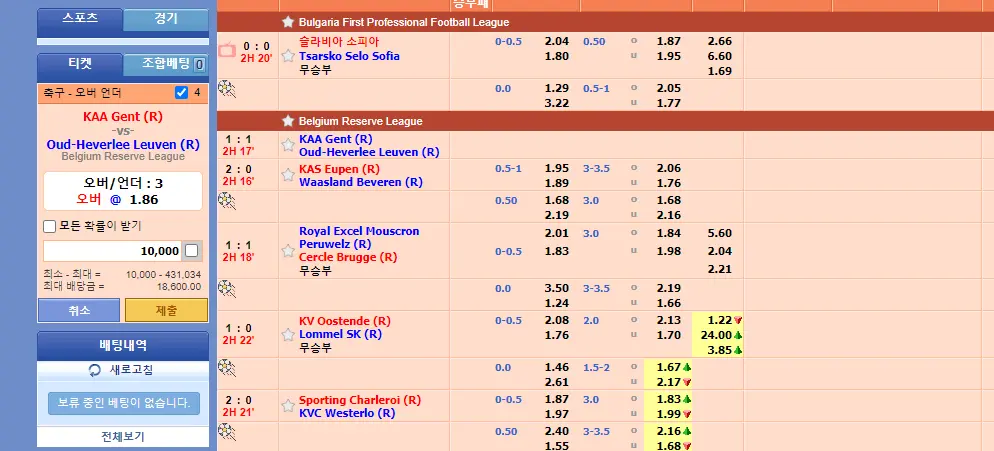Choose highlighted over odds 1.67

[x=668, y=367]
